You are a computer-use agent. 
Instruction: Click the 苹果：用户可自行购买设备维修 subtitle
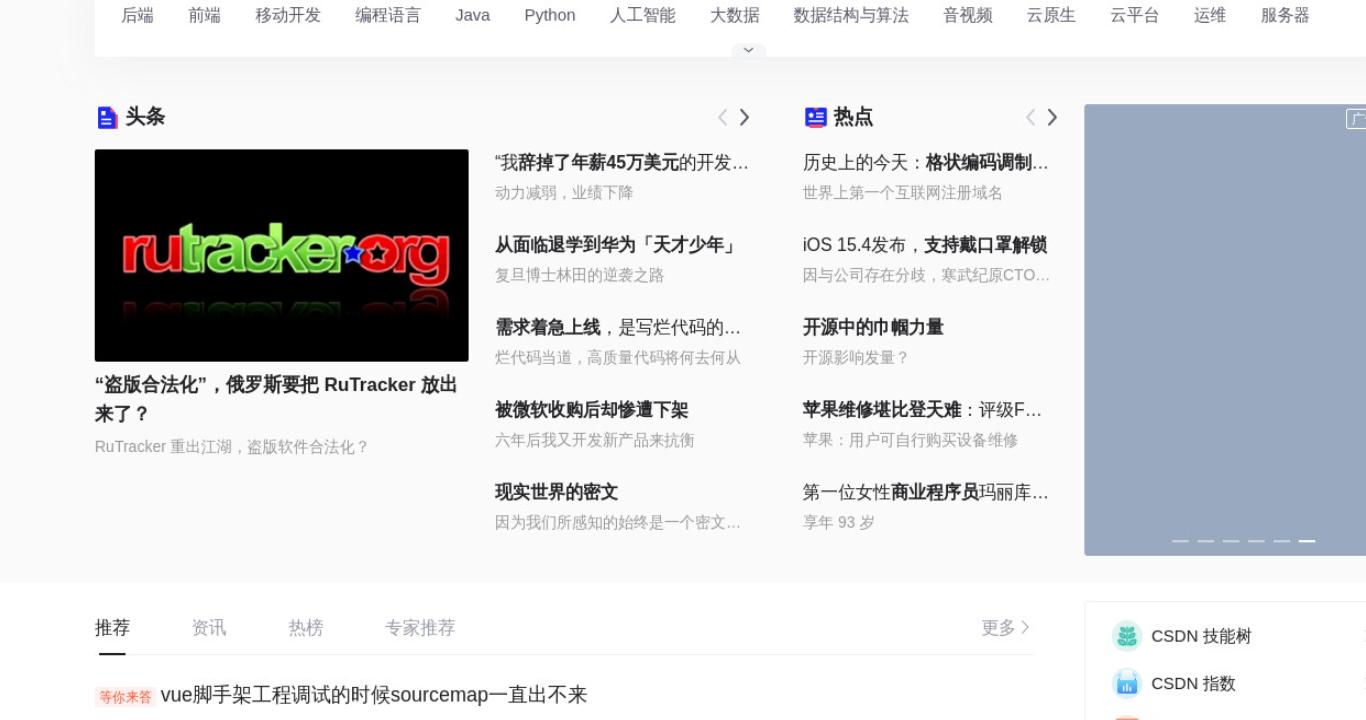[x=911, y=440]
